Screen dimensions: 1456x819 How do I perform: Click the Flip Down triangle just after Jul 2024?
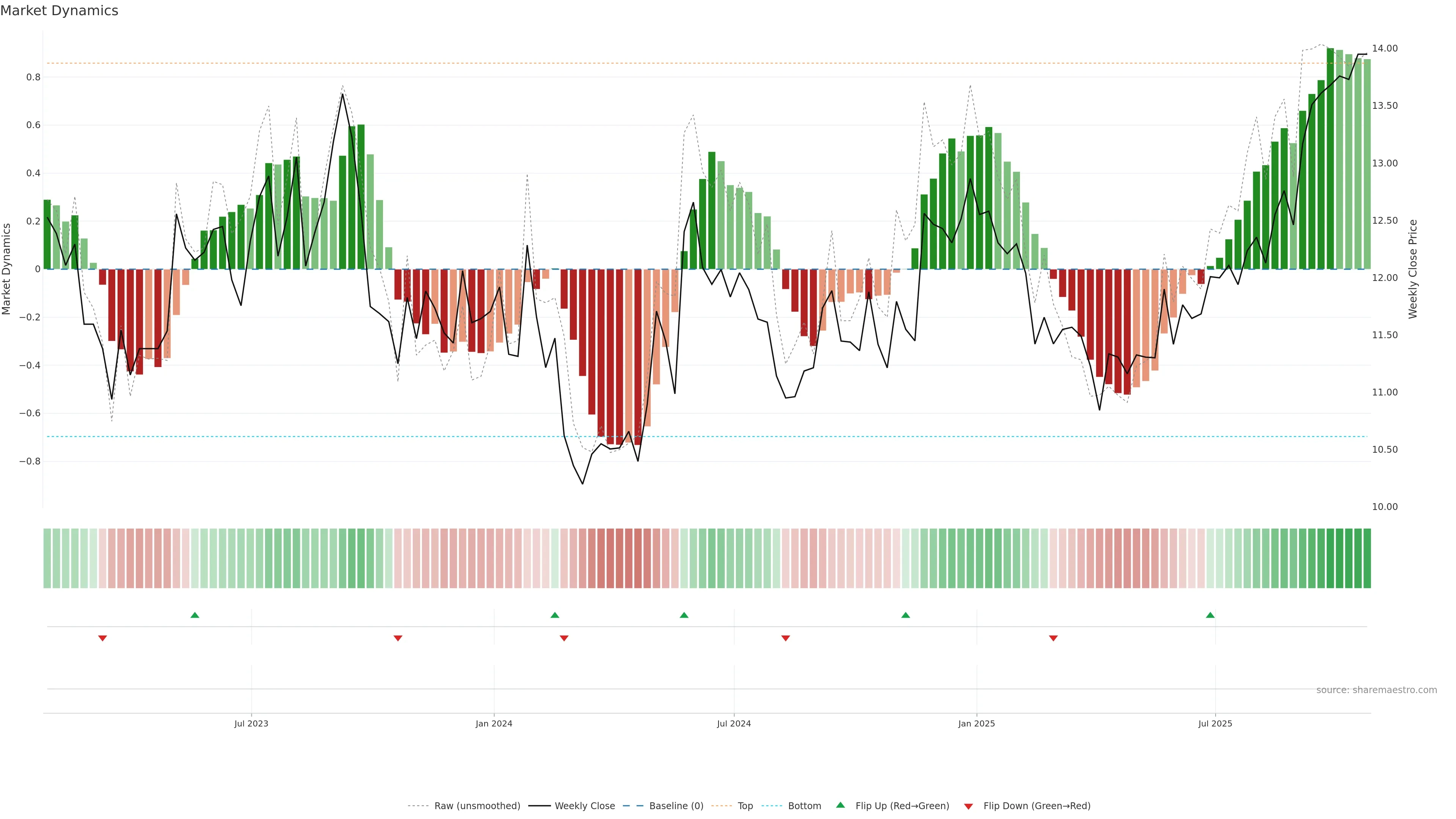coord(785,638)
